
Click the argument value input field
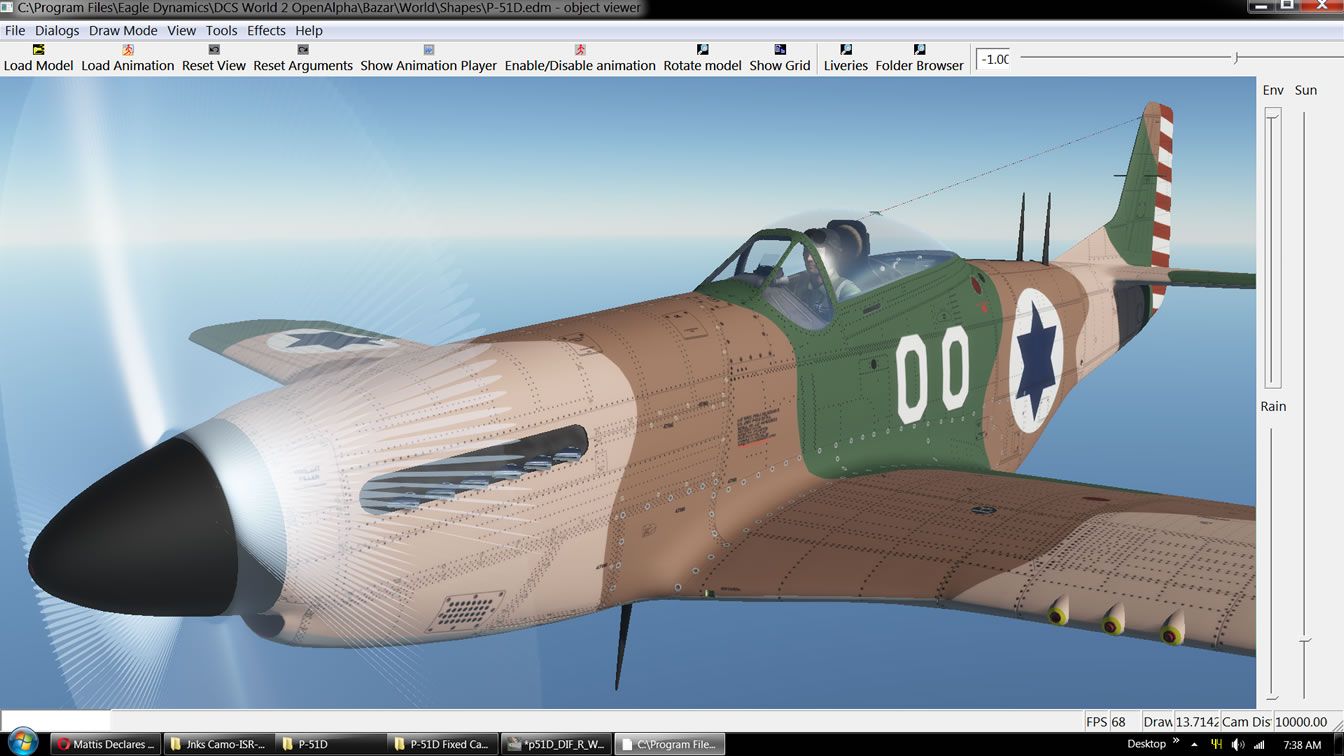[x=994, y=59]
